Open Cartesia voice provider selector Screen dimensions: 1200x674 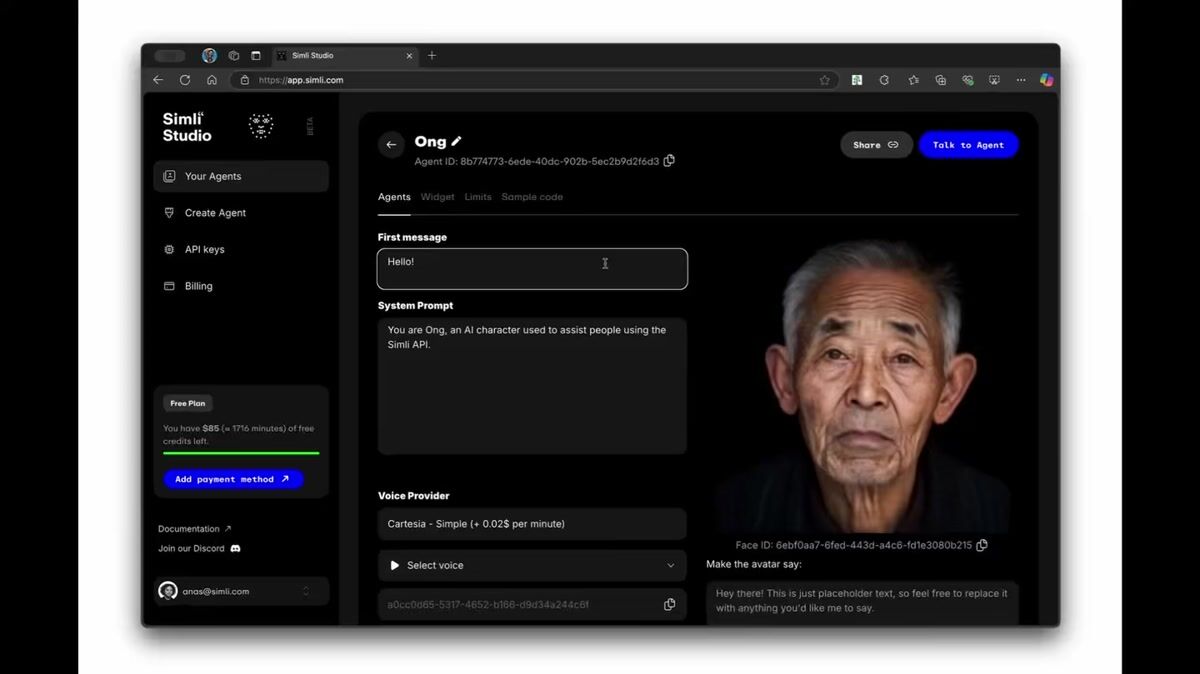coord(532,524)
